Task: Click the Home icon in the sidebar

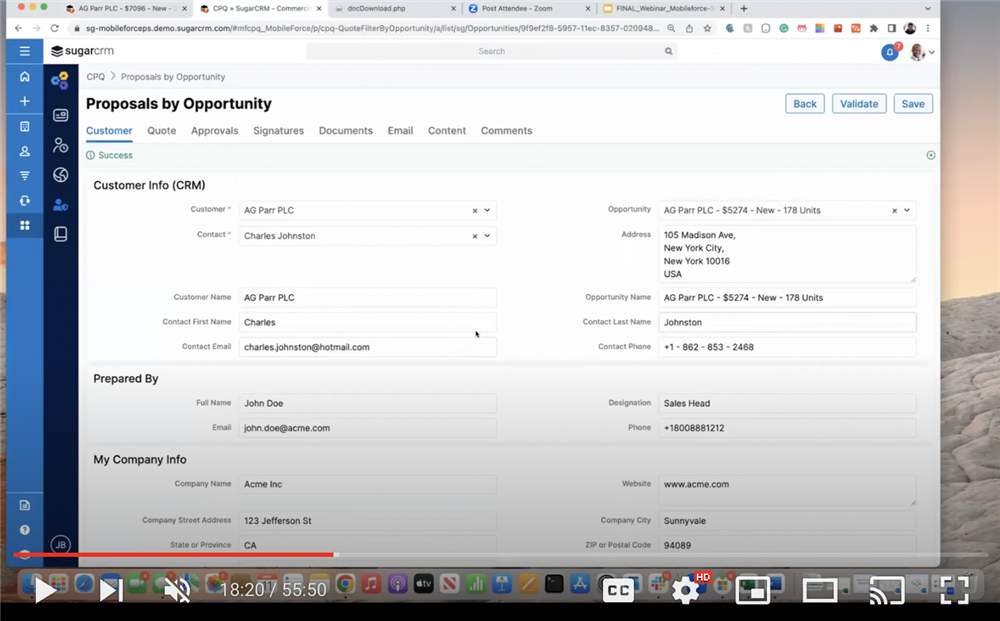Action: click(25, 77)
